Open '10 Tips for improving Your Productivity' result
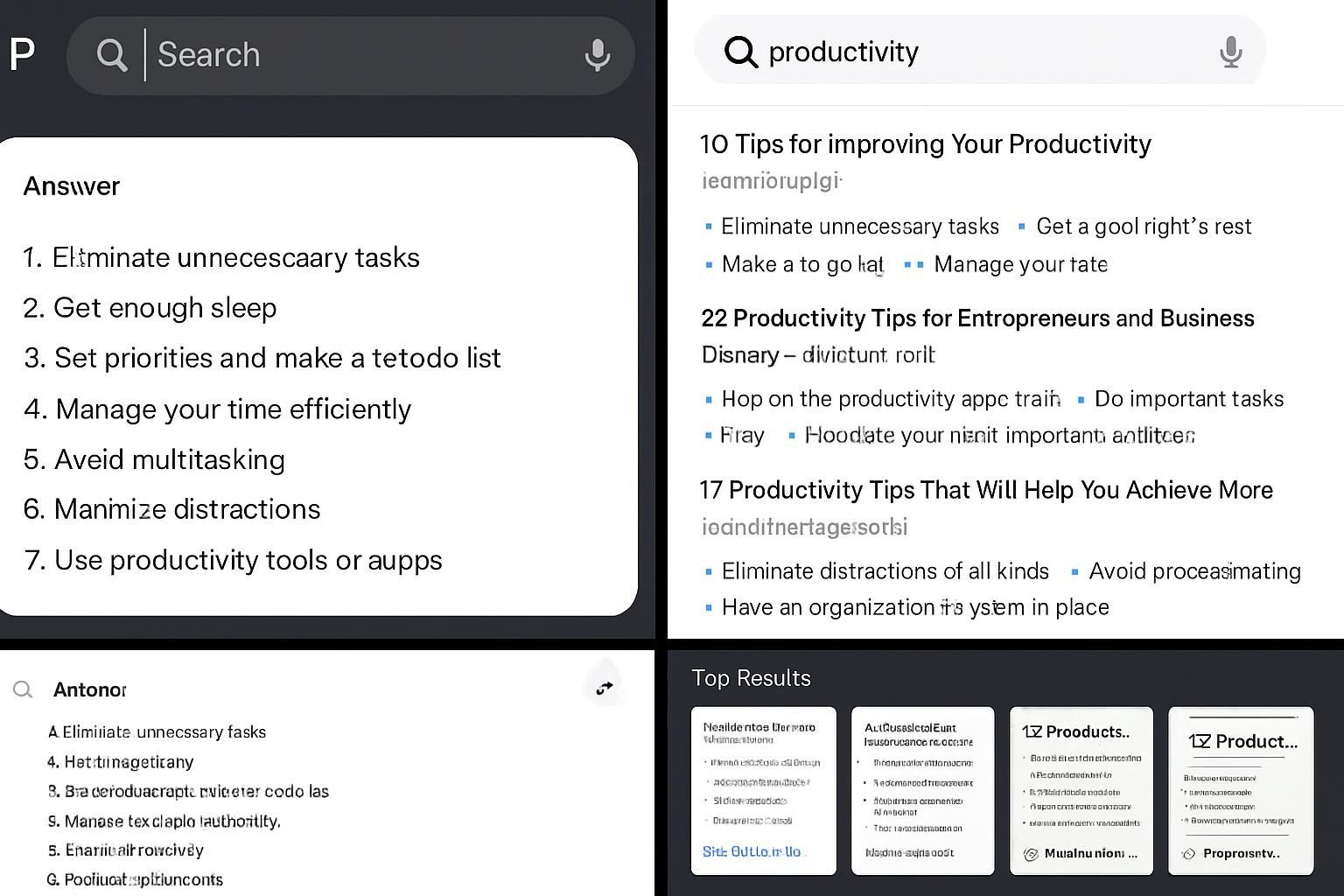Screen dimensions: 1344x896 coord(925,144)
